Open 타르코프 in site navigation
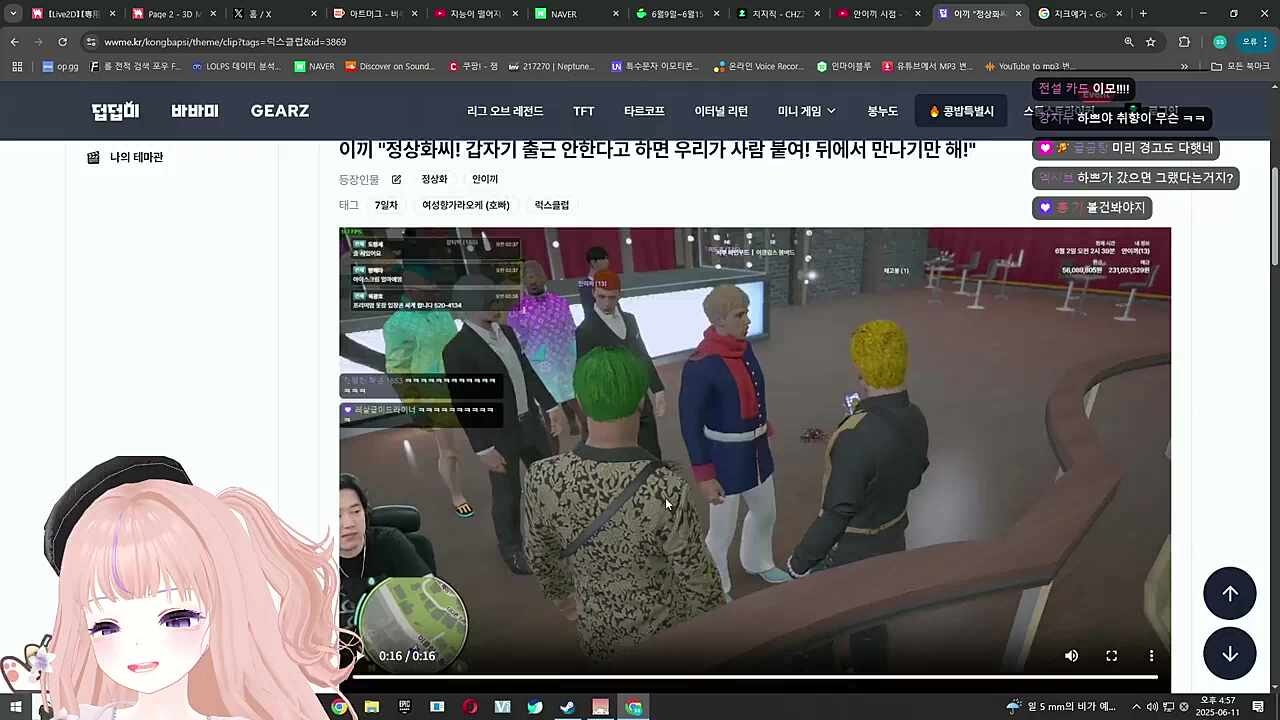The height and width of the screenshot is (720, 1280). click(x=644, y=111)
